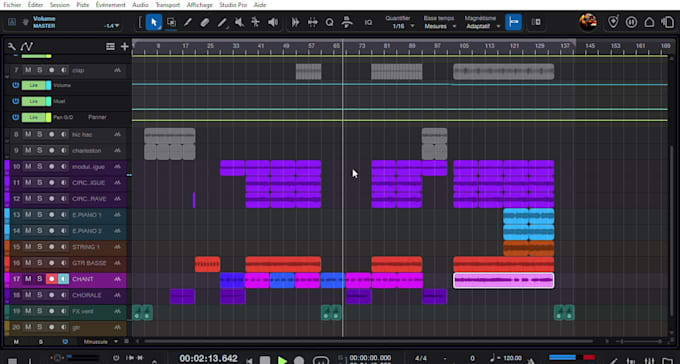This screenshot has height=364, width=680.
Task: Select the Paint pencil tool
Action: [188, 22]
